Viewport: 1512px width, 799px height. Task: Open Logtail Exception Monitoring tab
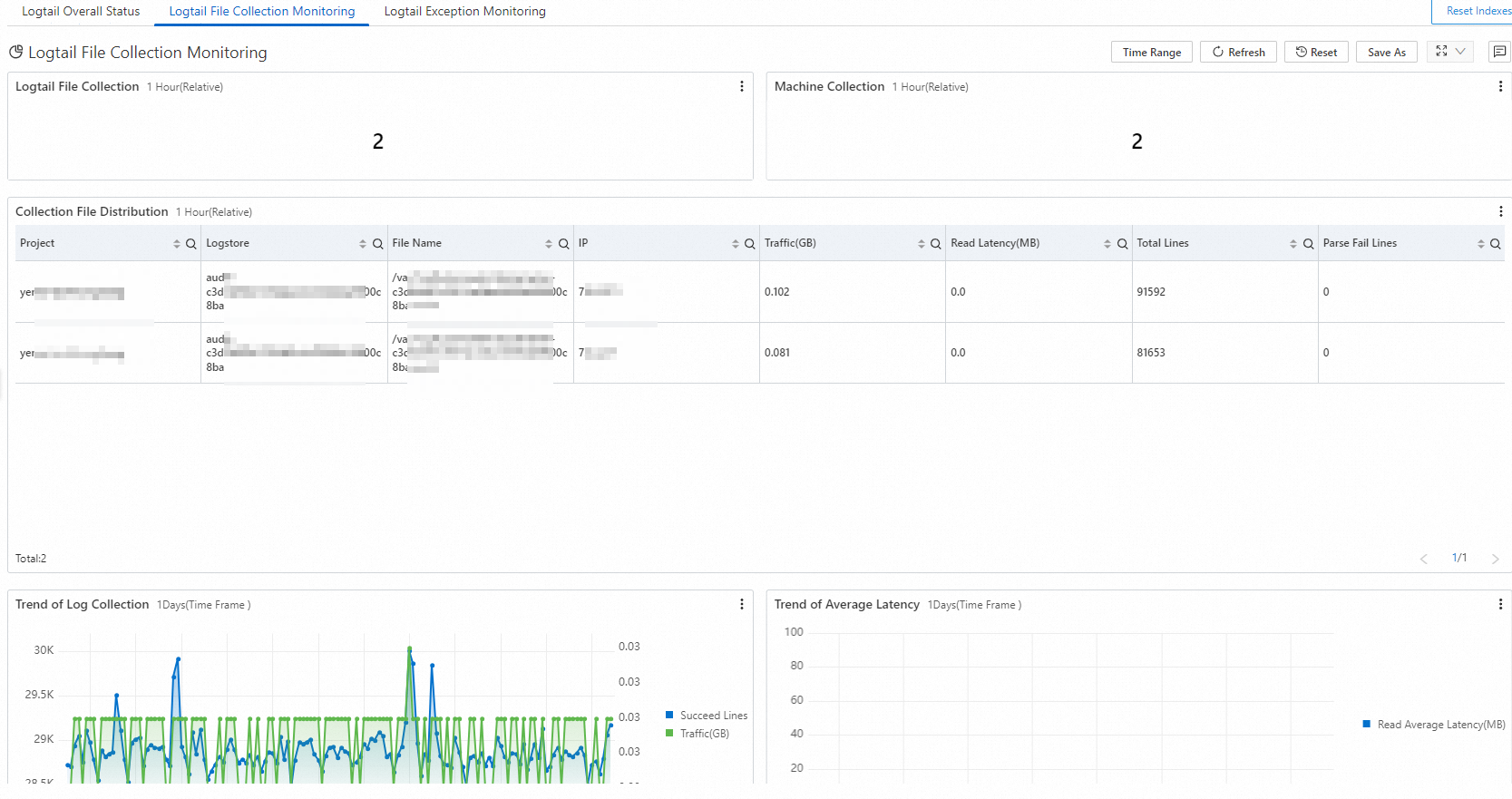coord(464,12)
